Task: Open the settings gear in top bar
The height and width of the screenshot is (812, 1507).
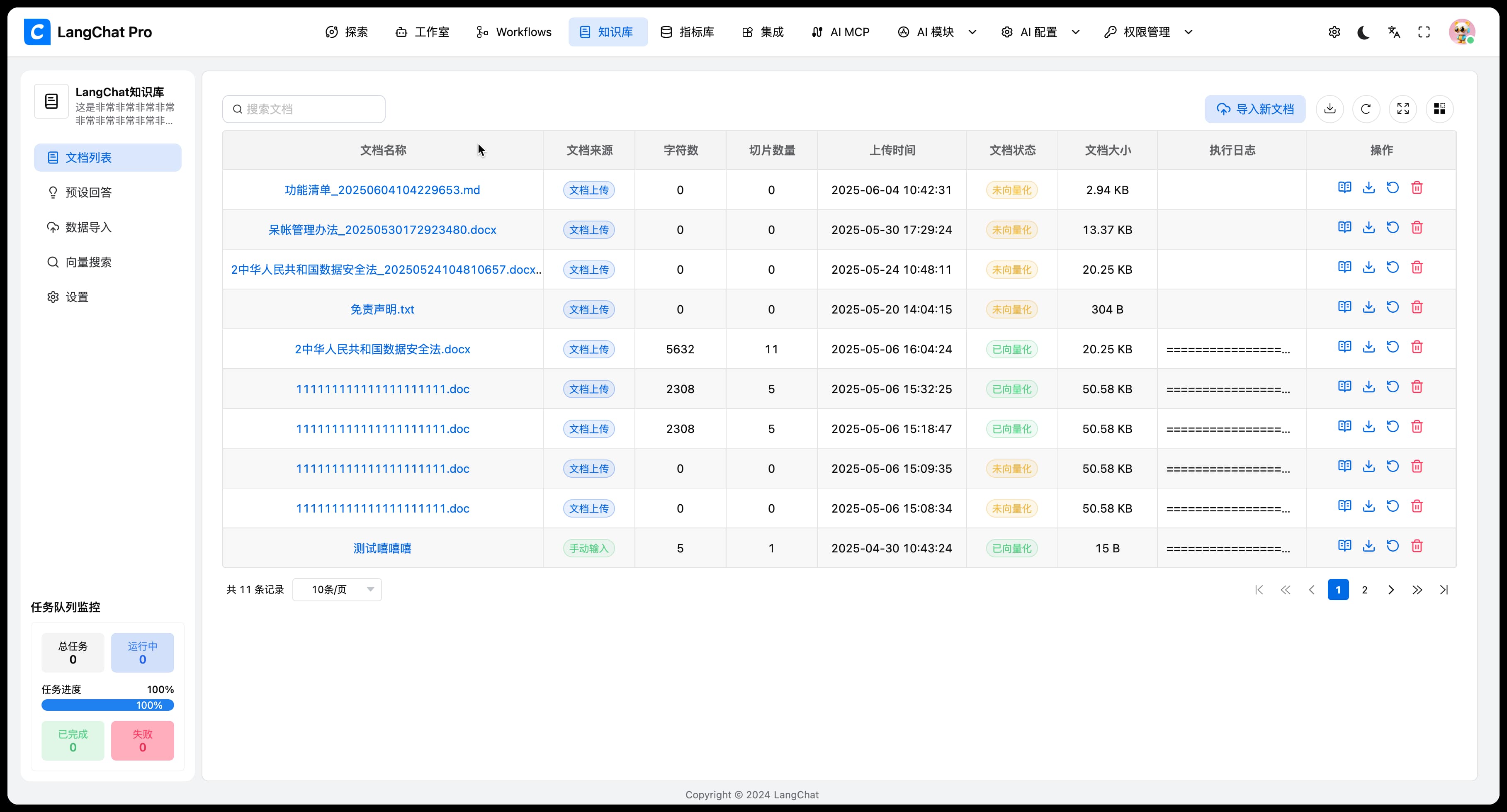Action: click(1334, 32)
